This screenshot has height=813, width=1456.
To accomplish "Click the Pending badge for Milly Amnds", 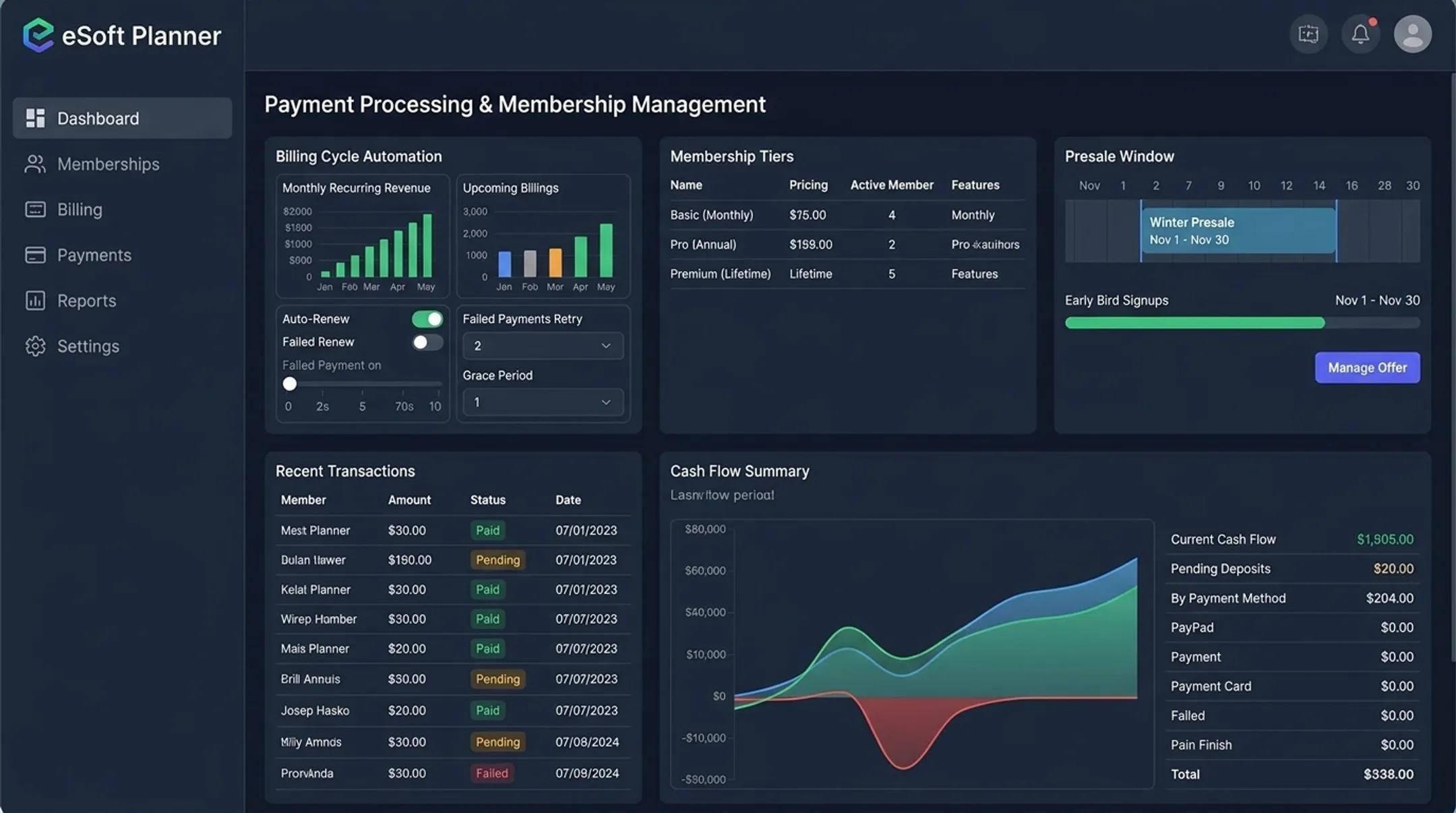I will 497,742.
